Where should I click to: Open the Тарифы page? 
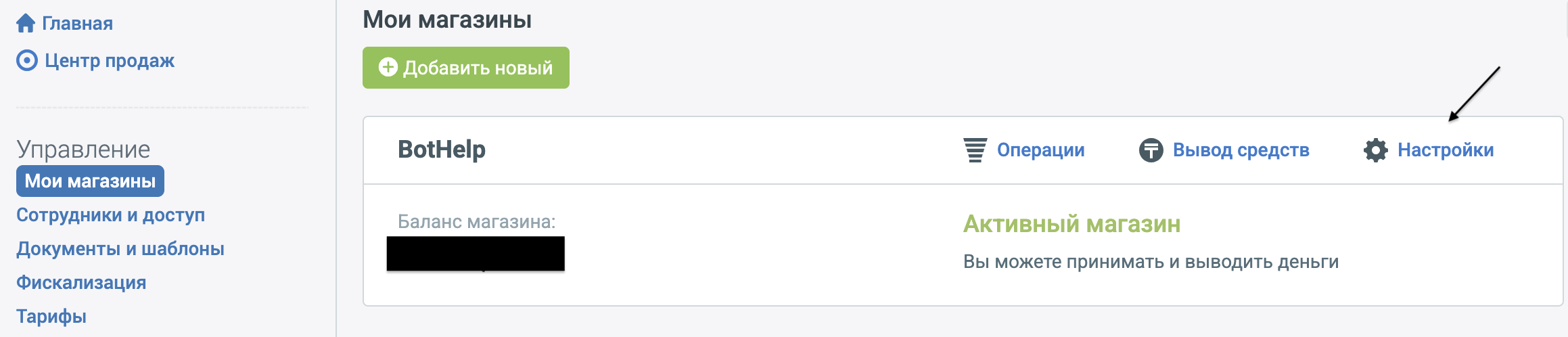point(51,317)
